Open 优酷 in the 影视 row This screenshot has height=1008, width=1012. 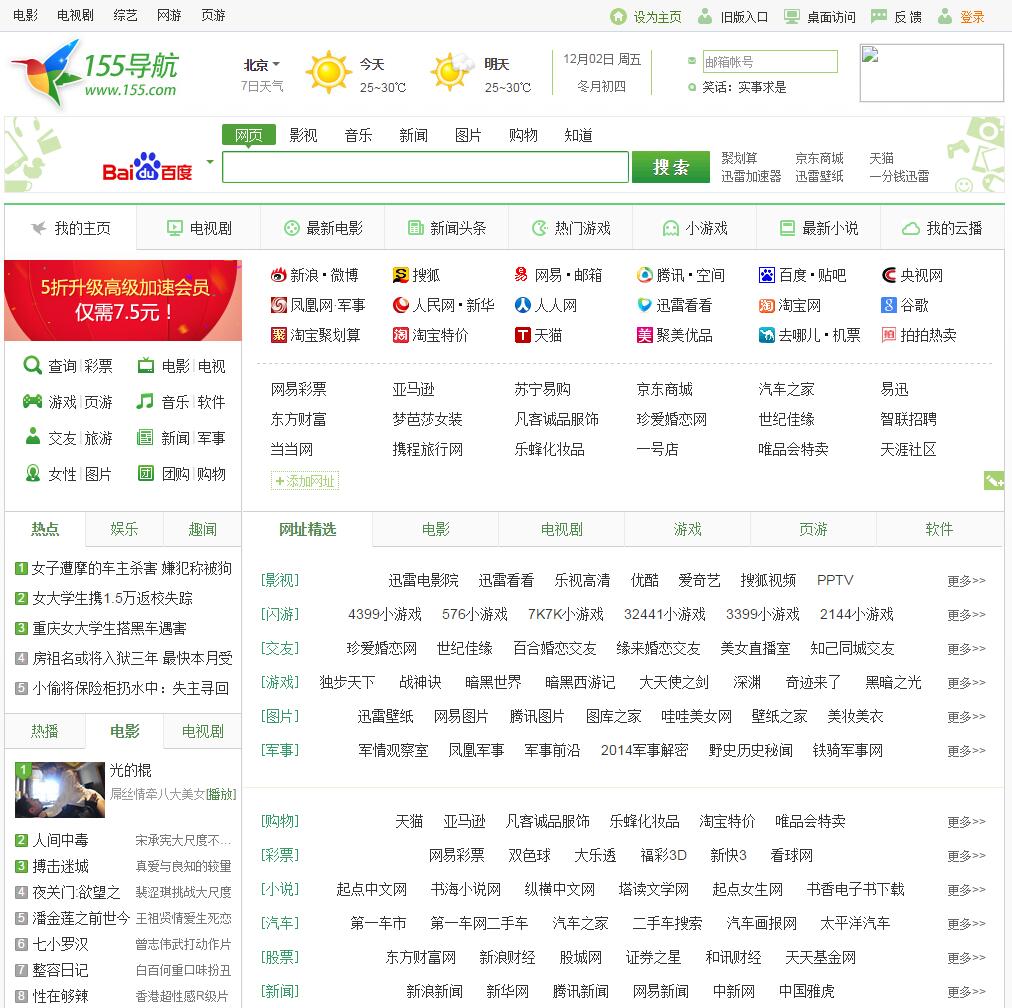tap(644, 580)
